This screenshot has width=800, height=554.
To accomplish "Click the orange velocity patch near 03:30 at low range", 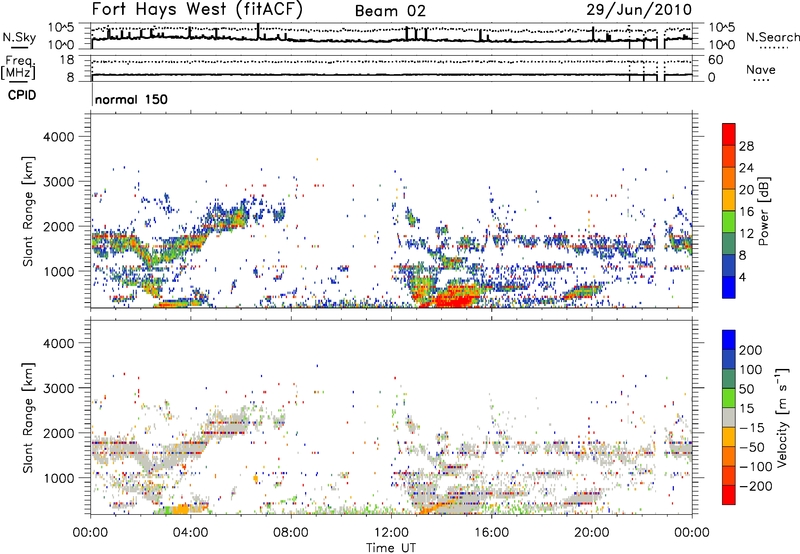I will 181,509.
